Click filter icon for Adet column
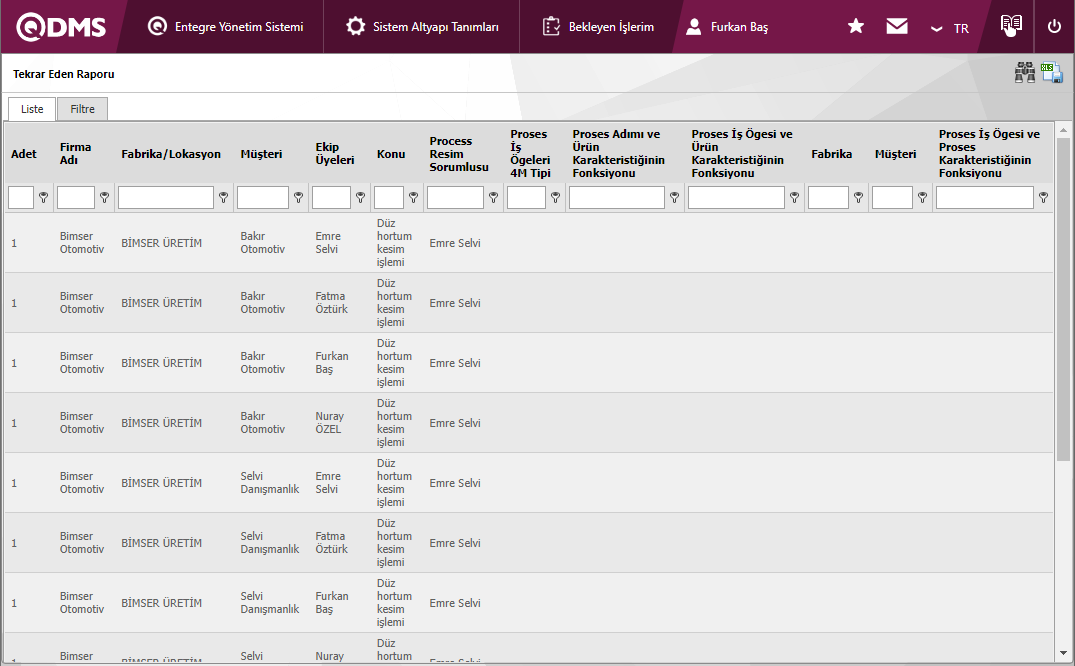Image resolution: width=1075 pixels, height=666 pixels. point(44,198)
